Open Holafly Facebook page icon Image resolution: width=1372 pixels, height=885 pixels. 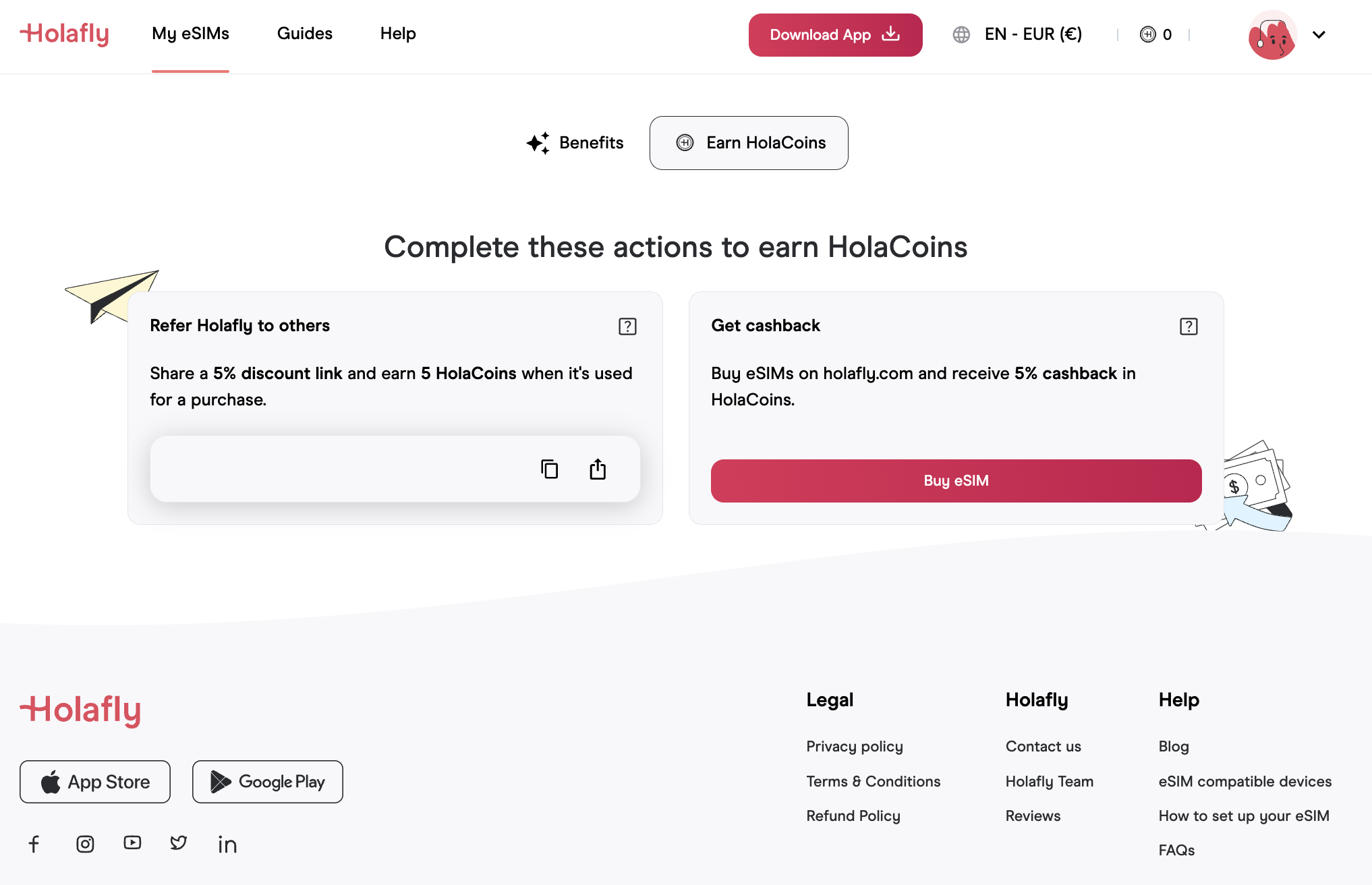tap(34, 844)
